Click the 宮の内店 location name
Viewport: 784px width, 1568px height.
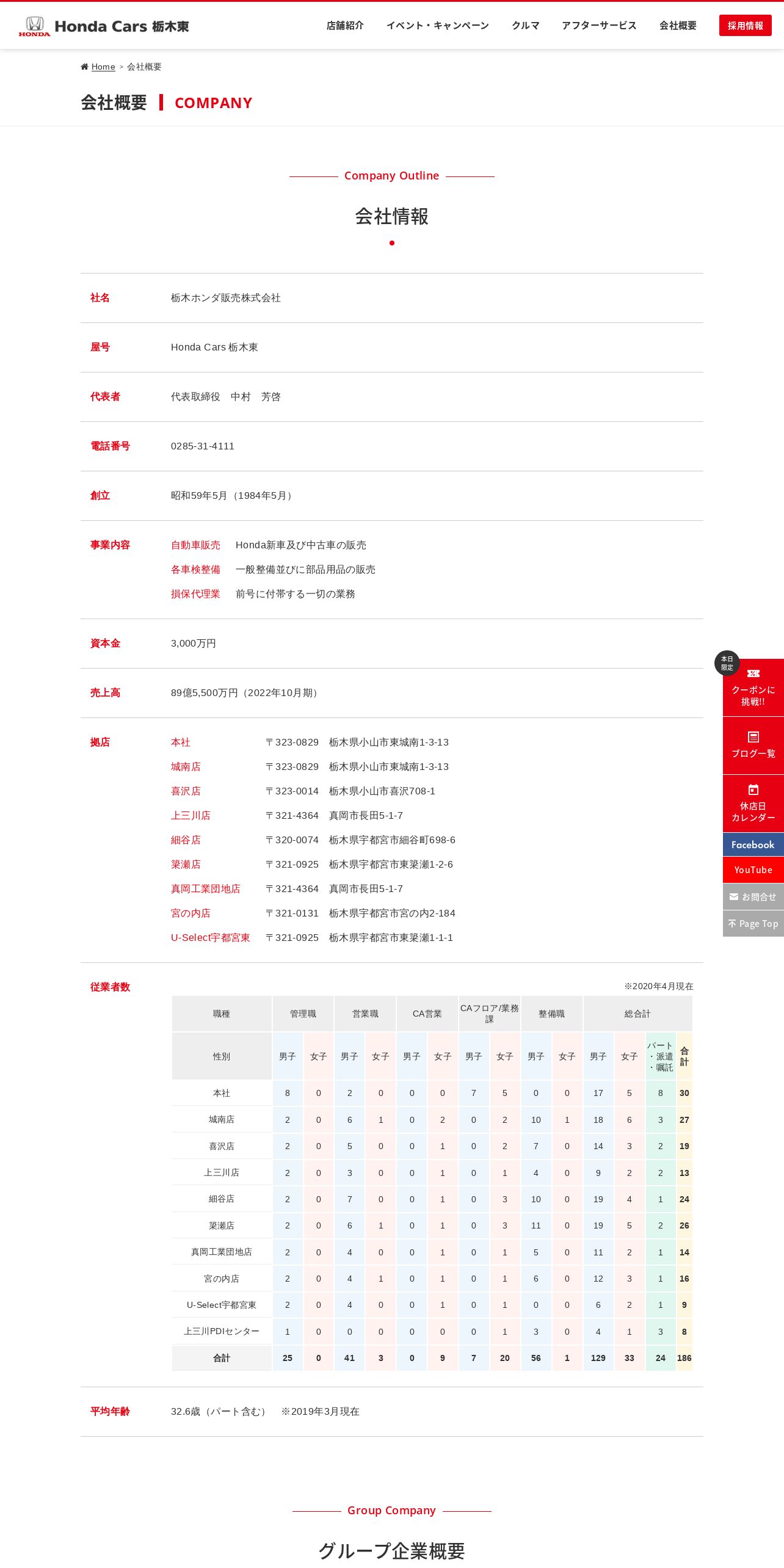pos(191,913)
